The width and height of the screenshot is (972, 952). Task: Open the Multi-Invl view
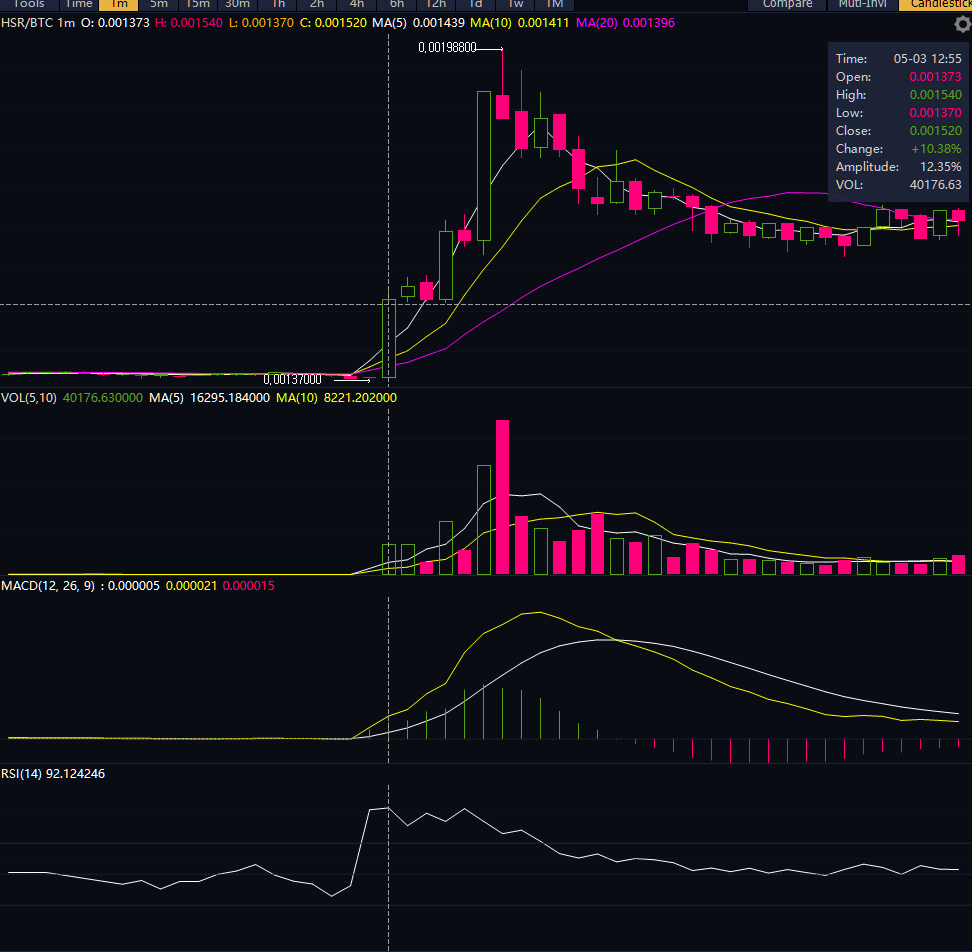click(862, 4)
